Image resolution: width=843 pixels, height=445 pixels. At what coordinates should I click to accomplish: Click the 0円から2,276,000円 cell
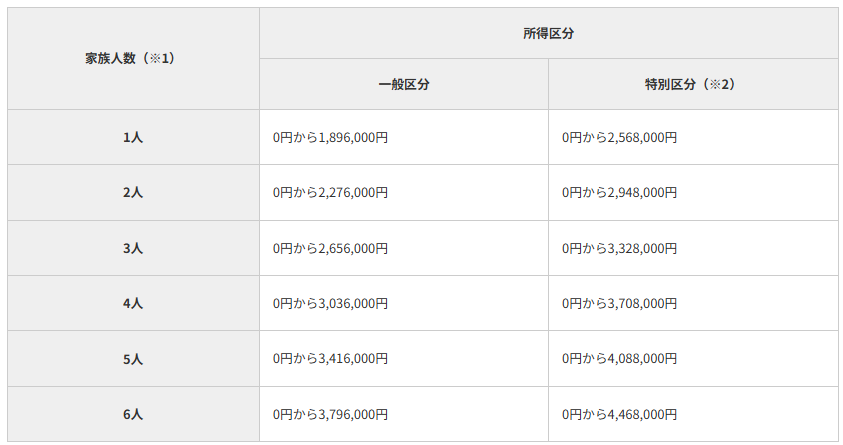(330, 193)
